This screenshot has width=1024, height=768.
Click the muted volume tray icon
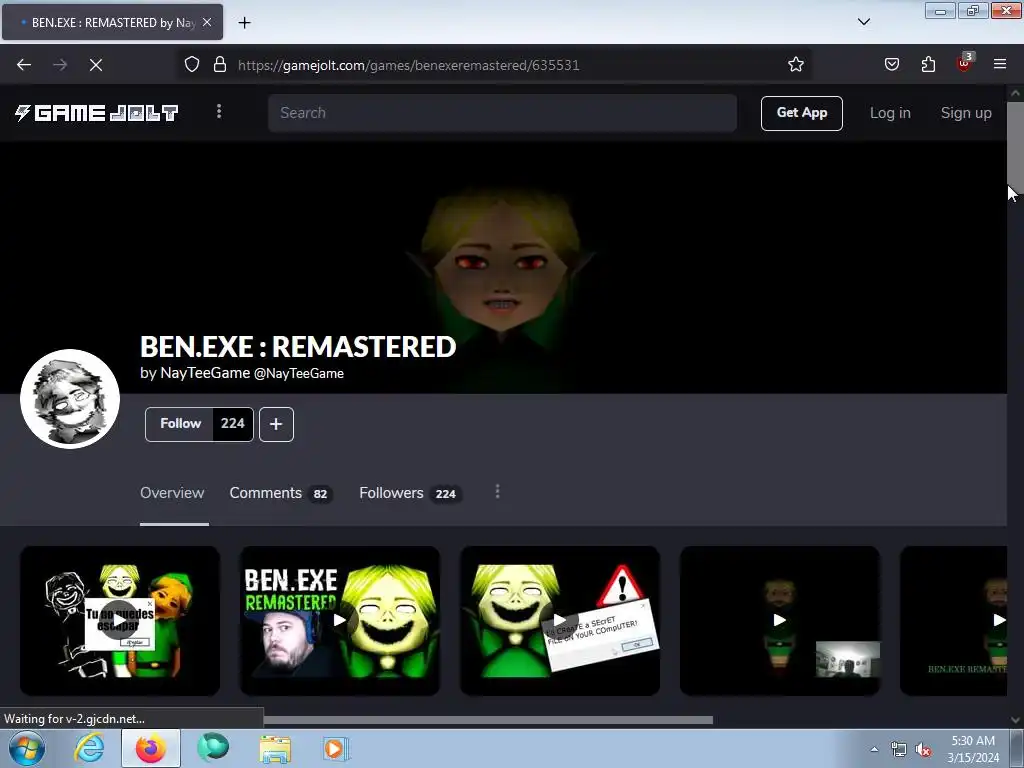click(923, 750)
